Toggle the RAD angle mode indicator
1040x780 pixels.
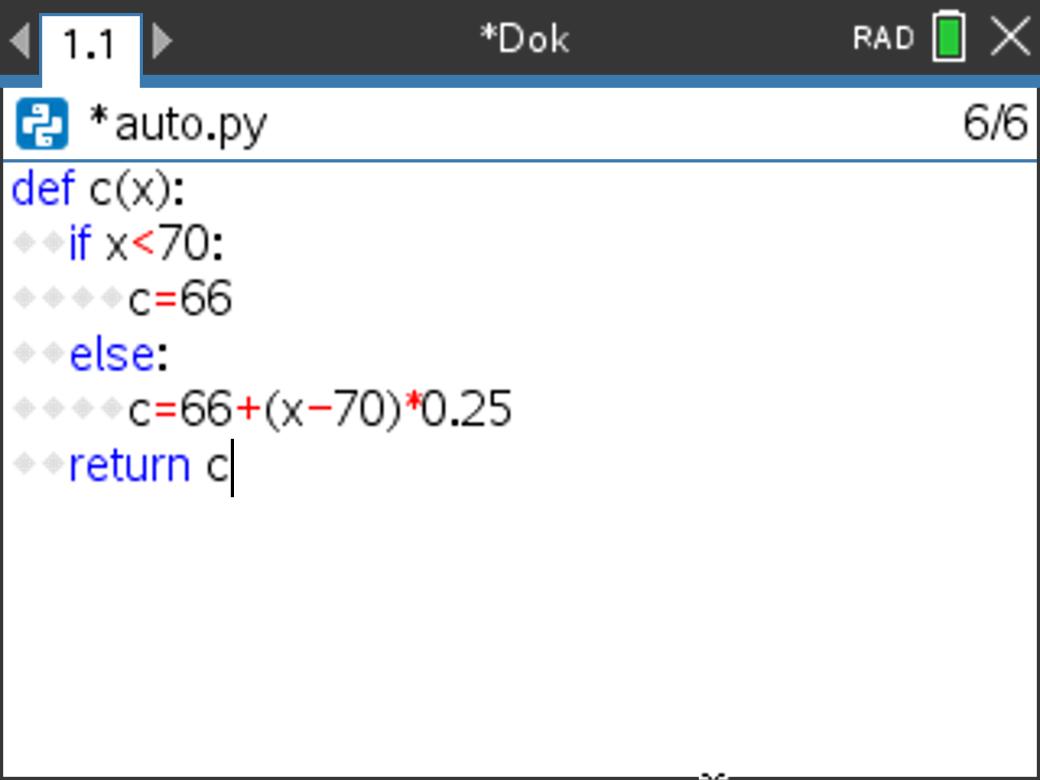click(883, 39)
